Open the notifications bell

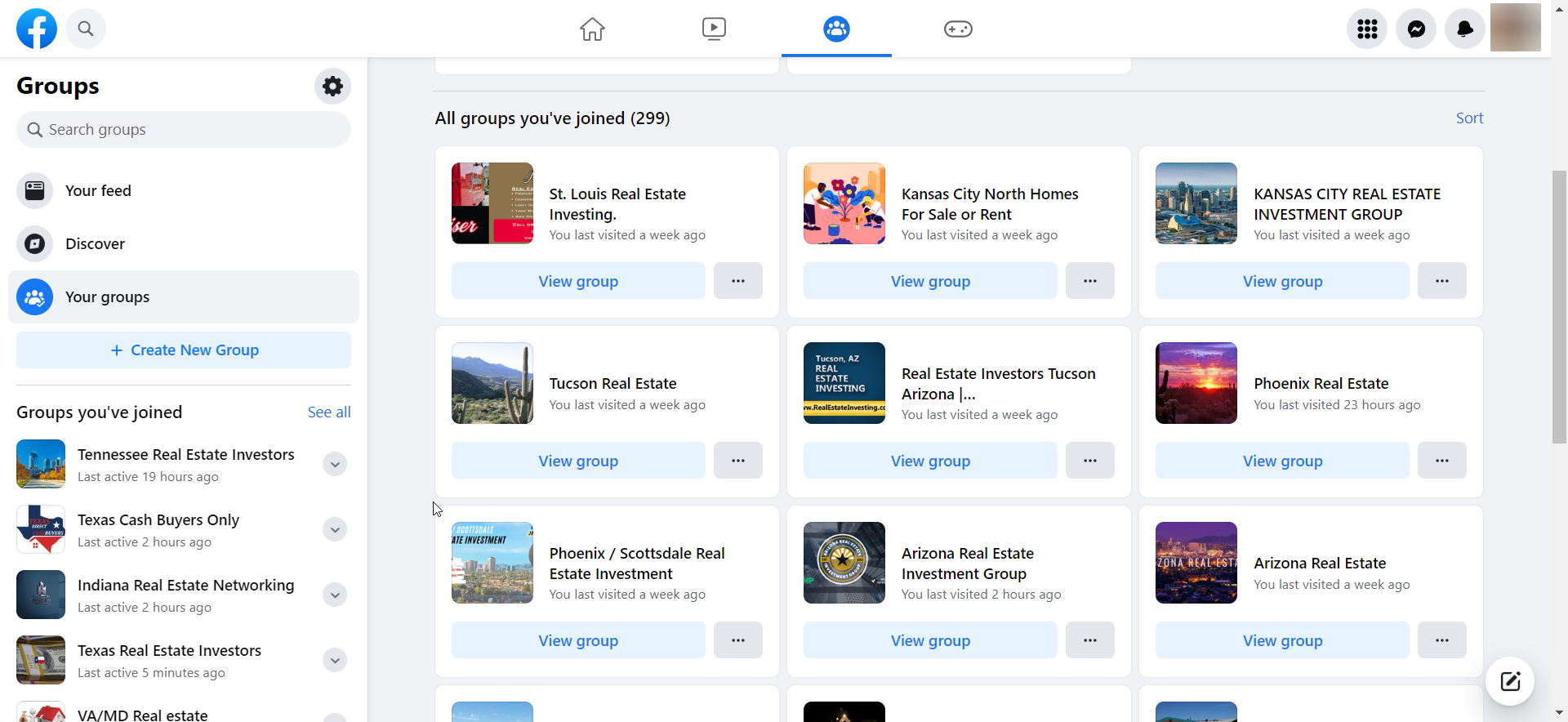click(x=1465, y=29)
